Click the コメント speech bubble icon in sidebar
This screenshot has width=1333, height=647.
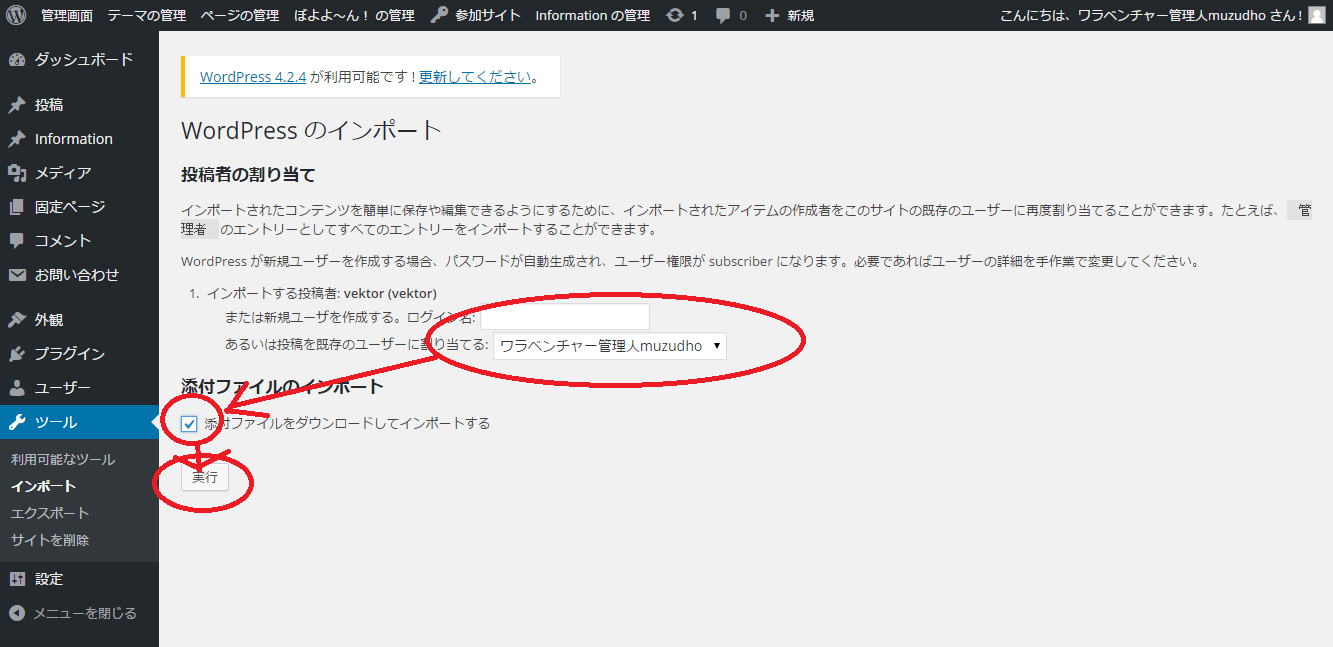click(16, 241)
